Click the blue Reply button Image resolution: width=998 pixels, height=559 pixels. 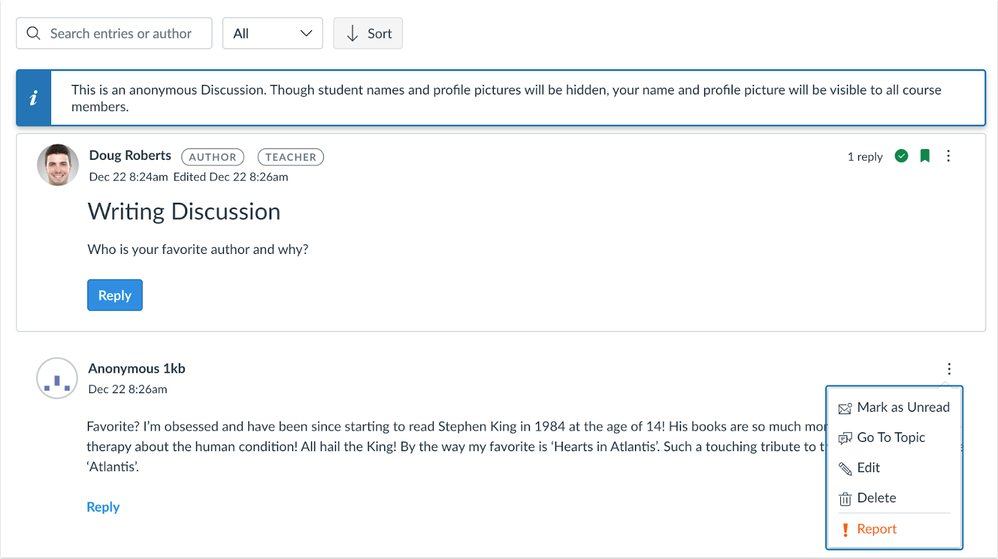pyautogui.click(x=115, y=295)
